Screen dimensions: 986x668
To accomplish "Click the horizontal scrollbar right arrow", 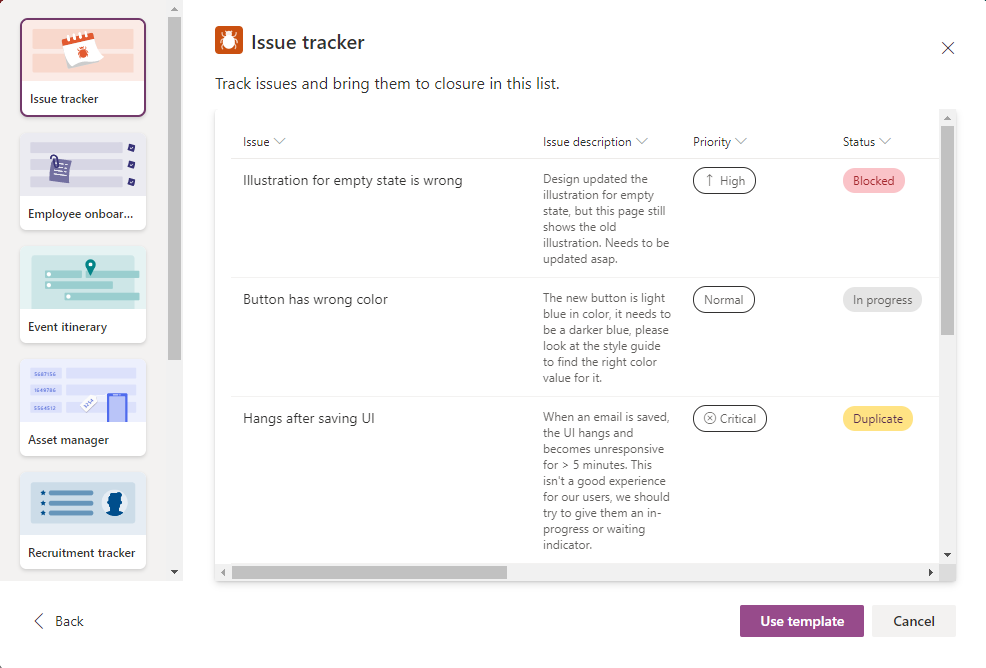I will coord(929,572).
